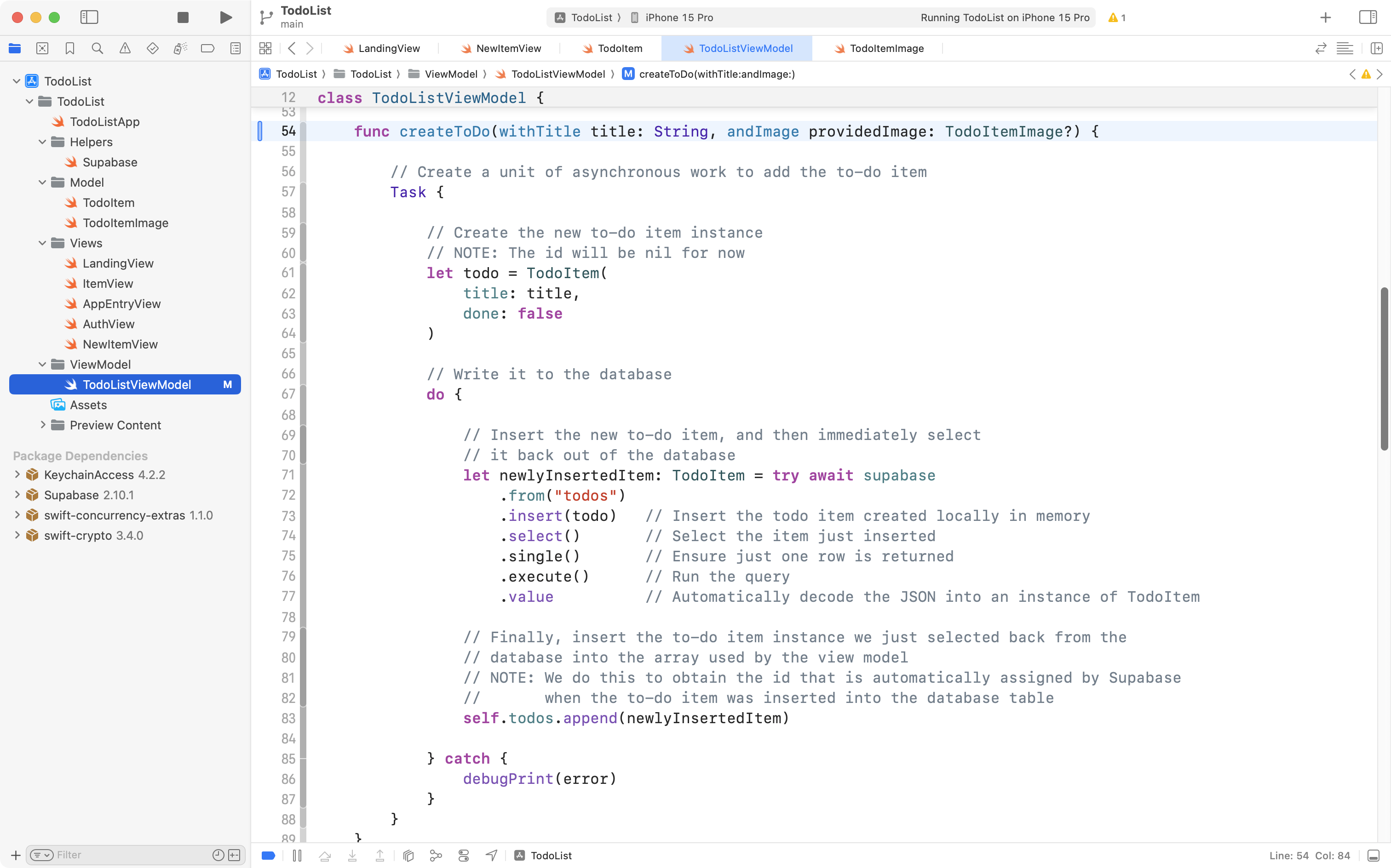Hide the navigator sidebar
This screenshot has width=1391, height=868.
pos(90,17)
